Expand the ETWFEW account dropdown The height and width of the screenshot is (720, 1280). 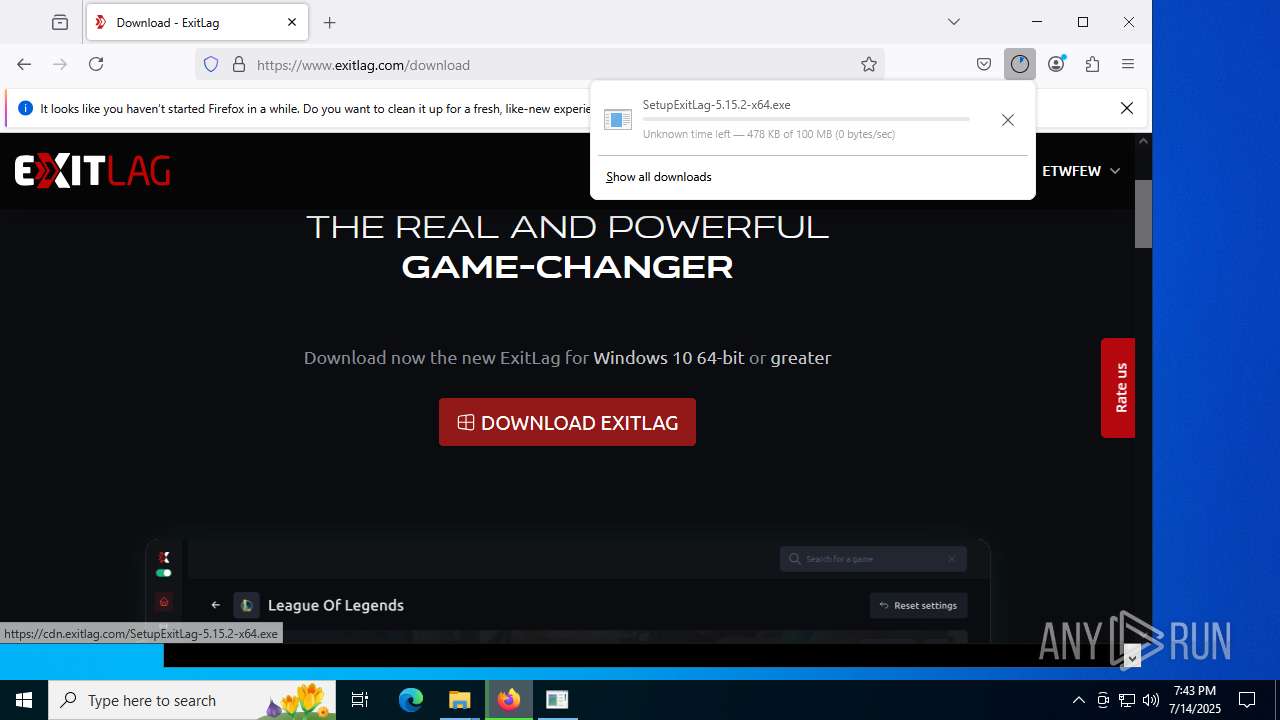(1081, 171)
